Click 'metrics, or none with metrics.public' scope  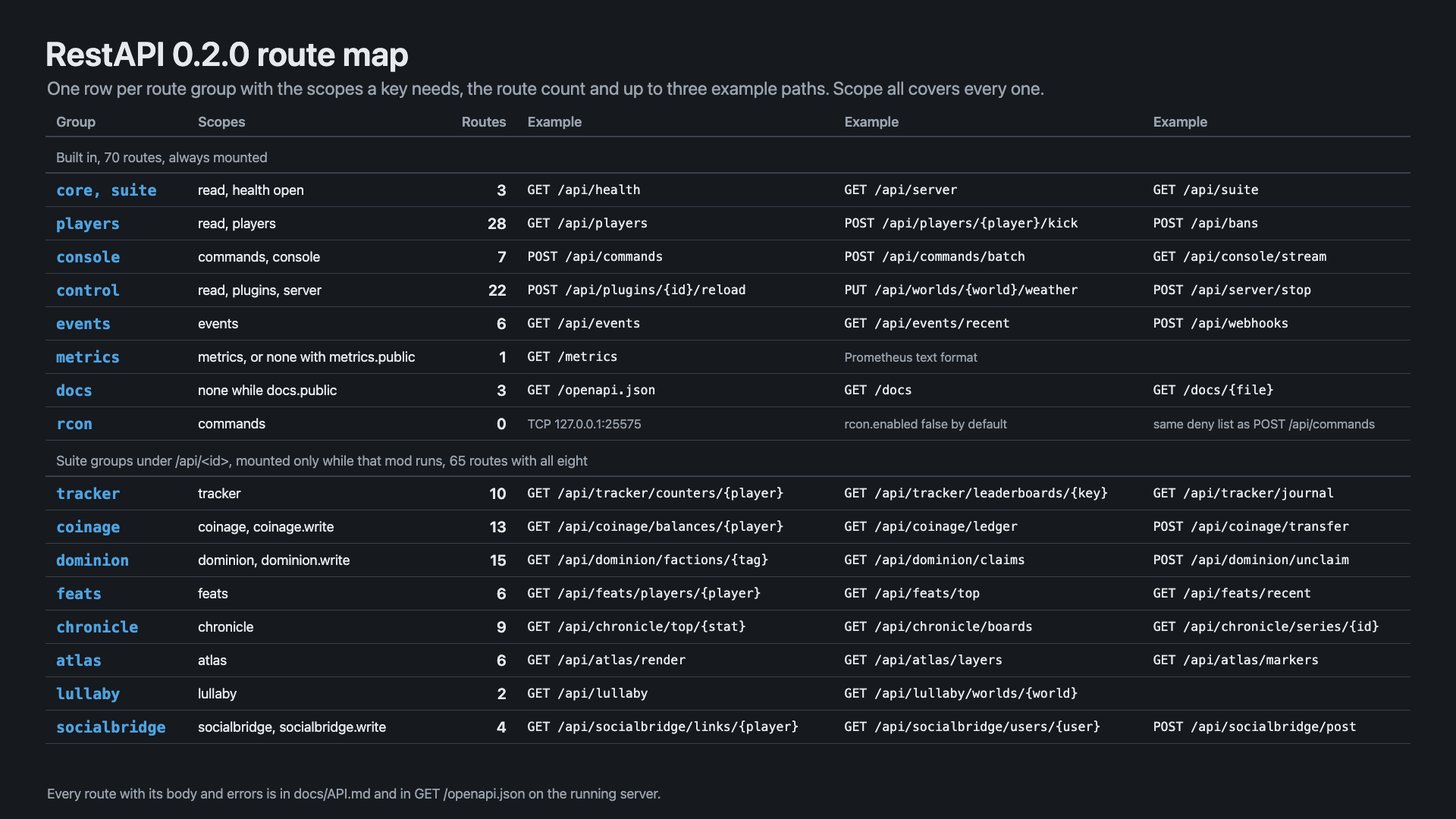(306, 357)
